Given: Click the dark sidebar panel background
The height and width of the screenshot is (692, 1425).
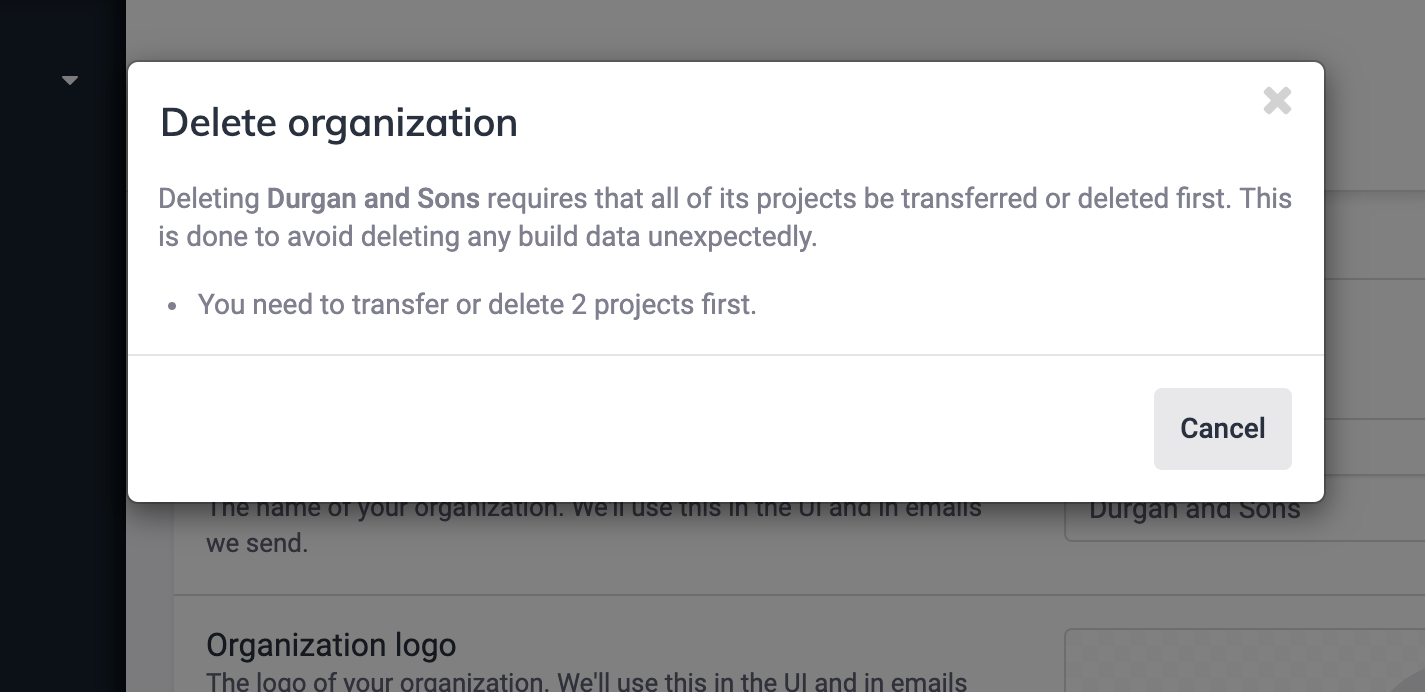Looking at the screenshot, I should pos(60,400).
